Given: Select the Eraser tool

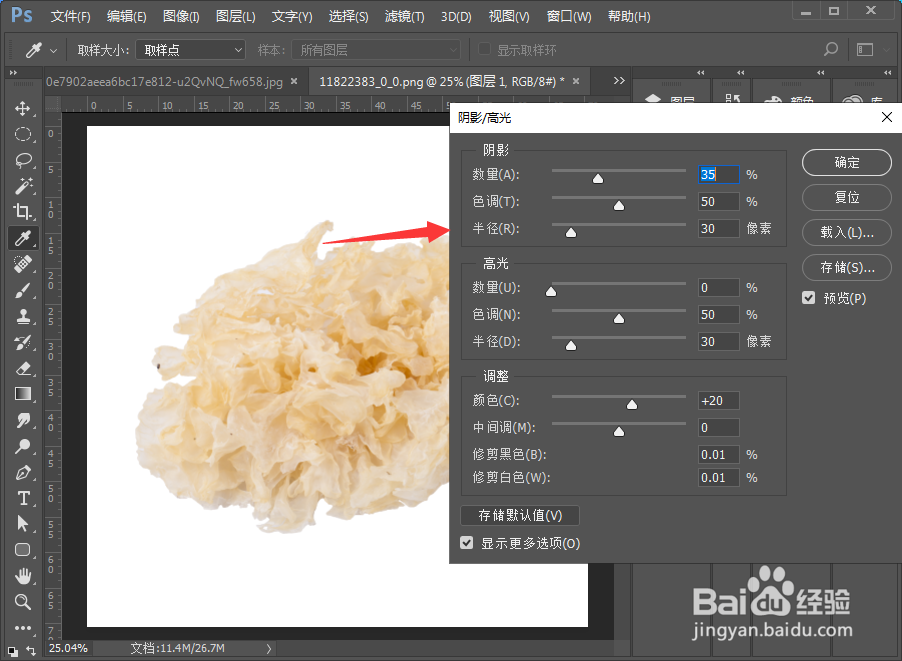Looking at the screenshot, I should pos(23,369).
